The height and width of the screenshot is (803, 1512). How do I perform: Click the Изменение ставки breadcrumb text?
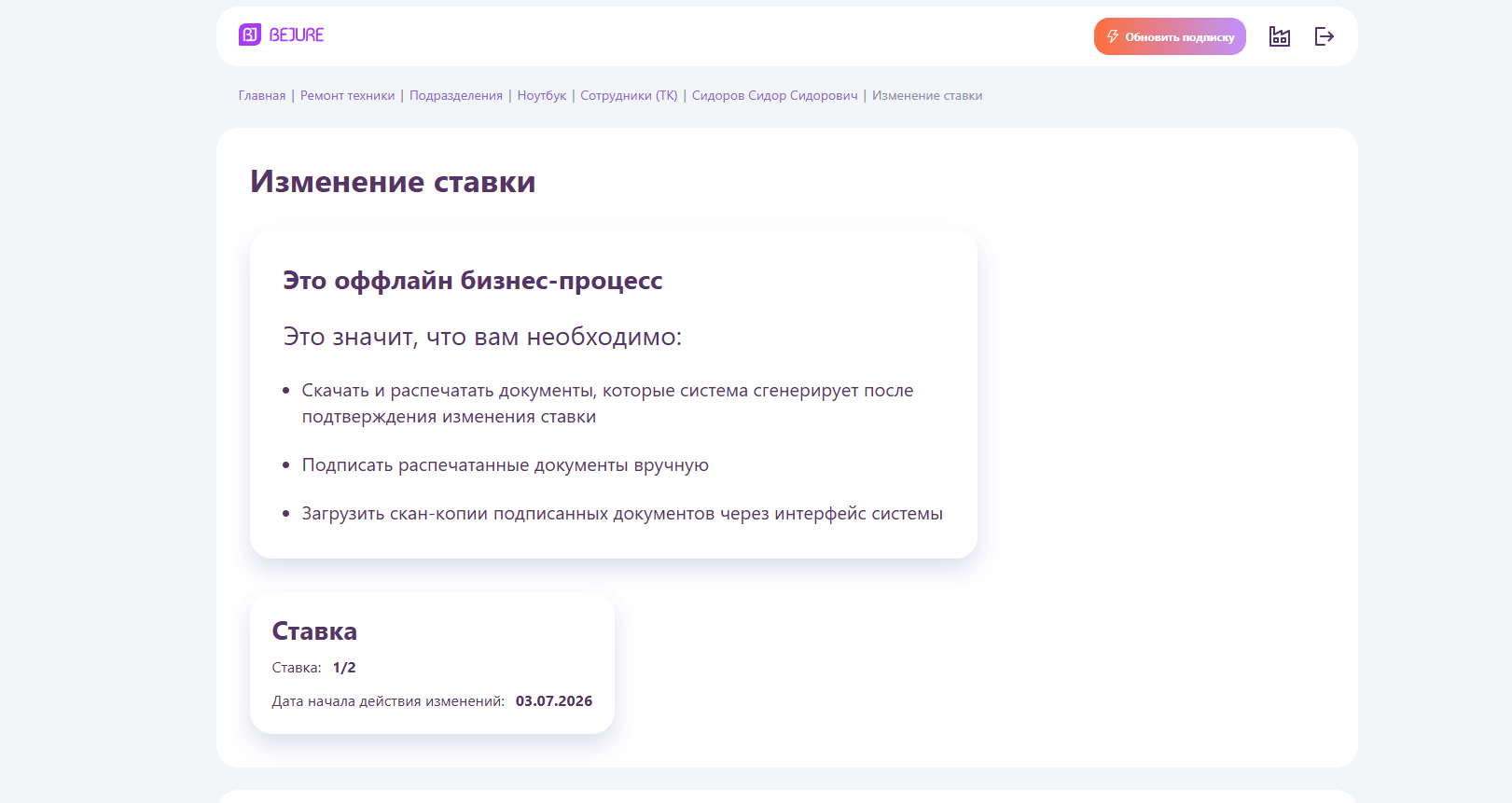pyautogui.click(x=927, y=96)
